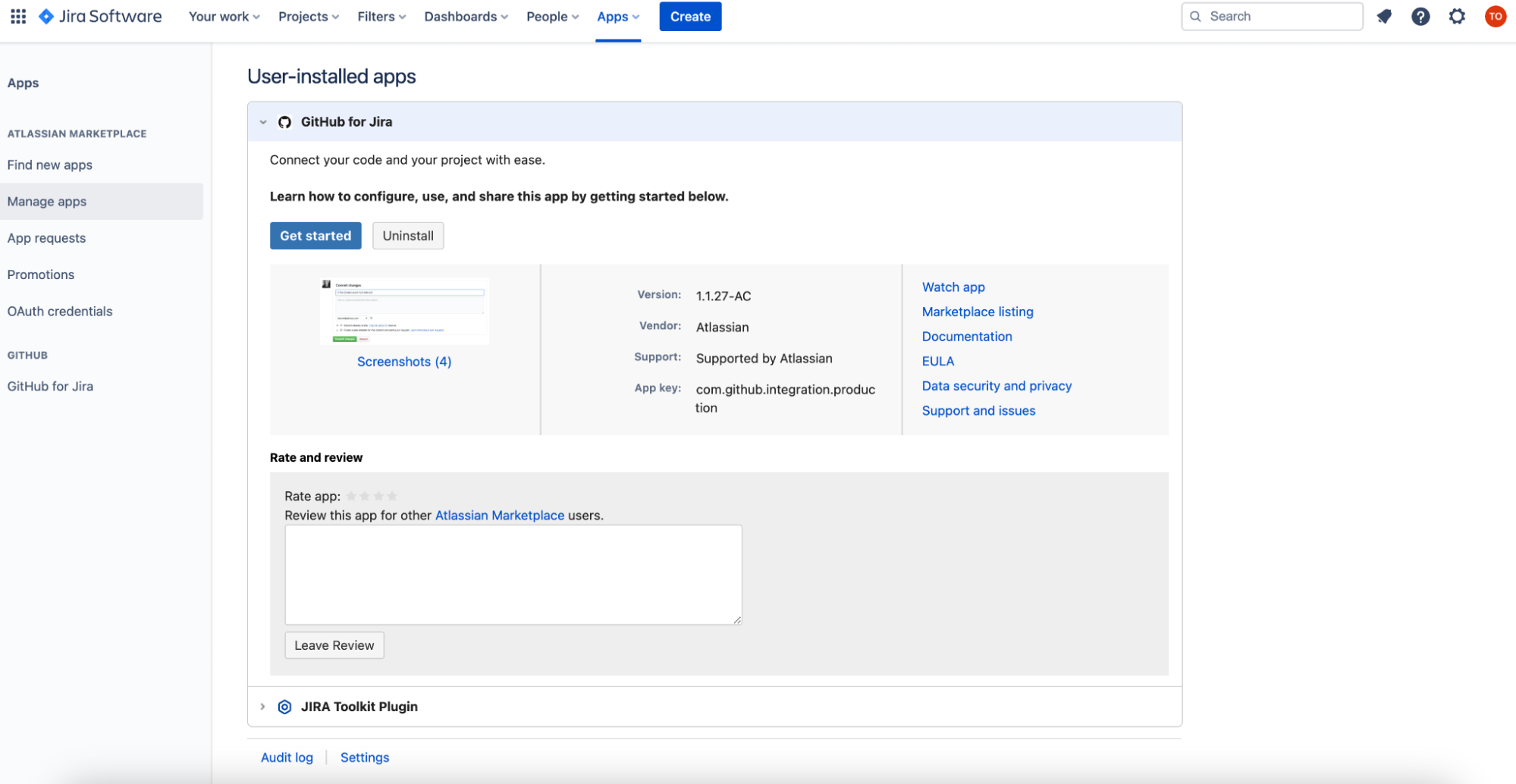Open the People dropdown menu

(552, 16)
